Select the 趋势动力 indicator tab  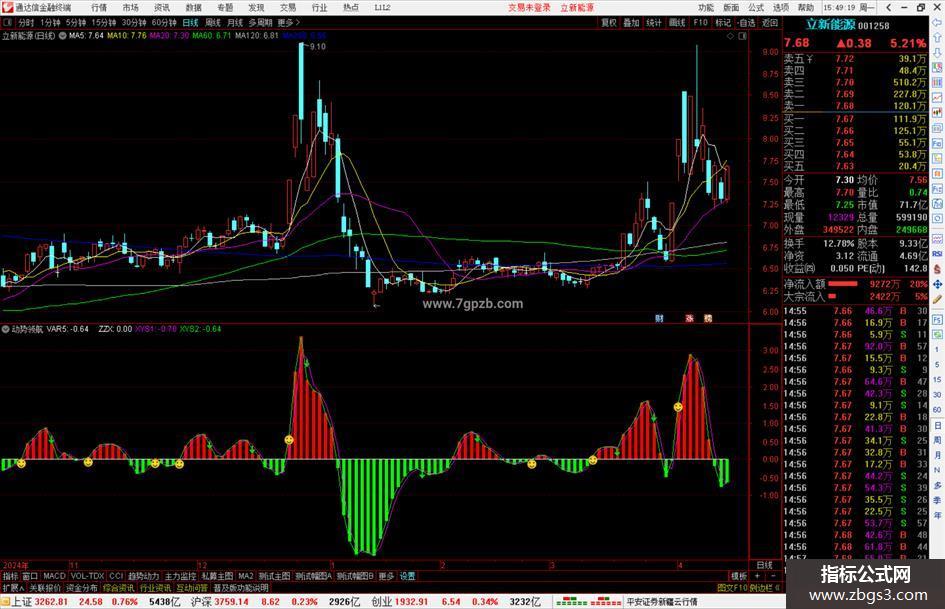pos(143,576)
